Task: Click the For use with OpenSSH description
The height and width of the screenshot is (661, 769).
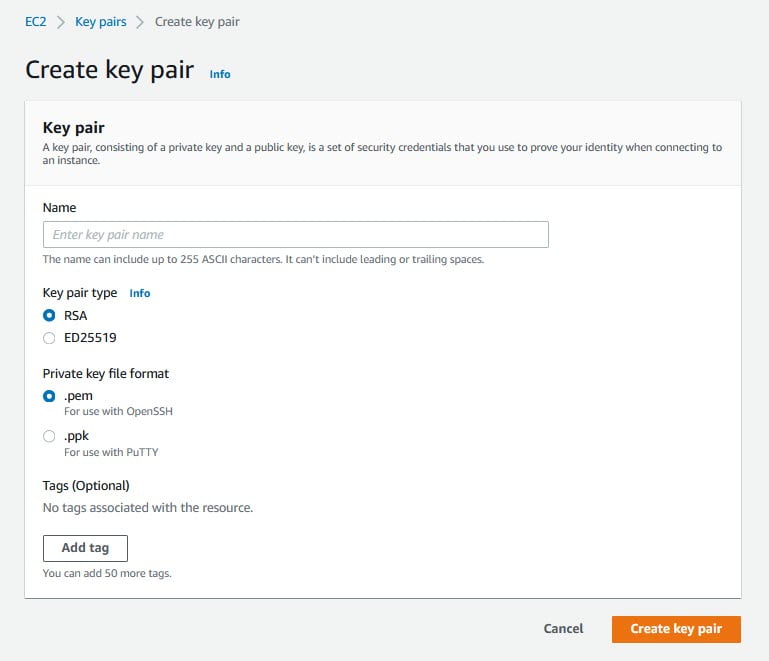Action: pyautogui.click(x=118, y=411)
